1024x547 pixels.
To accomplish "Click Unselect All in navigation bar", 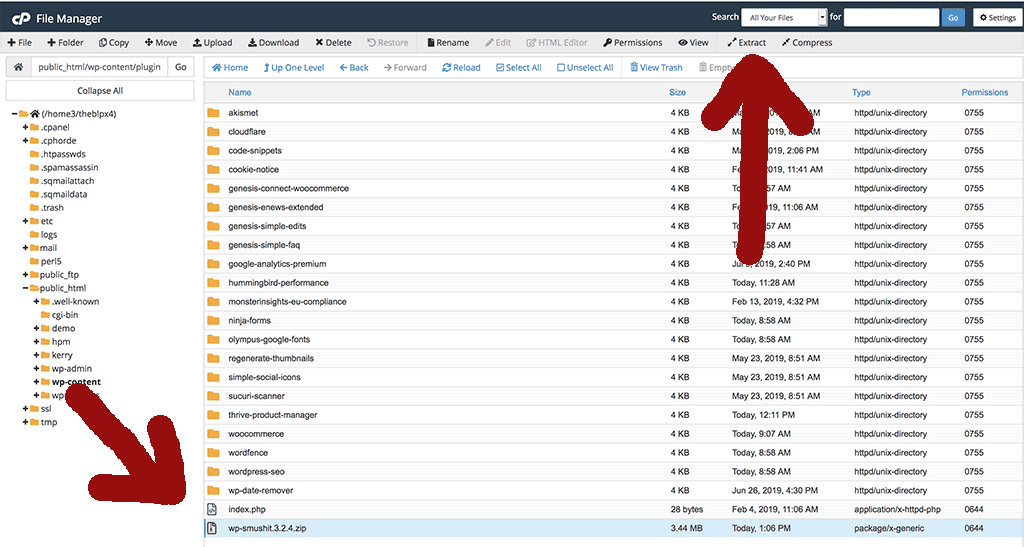I will tap(584, 68).
